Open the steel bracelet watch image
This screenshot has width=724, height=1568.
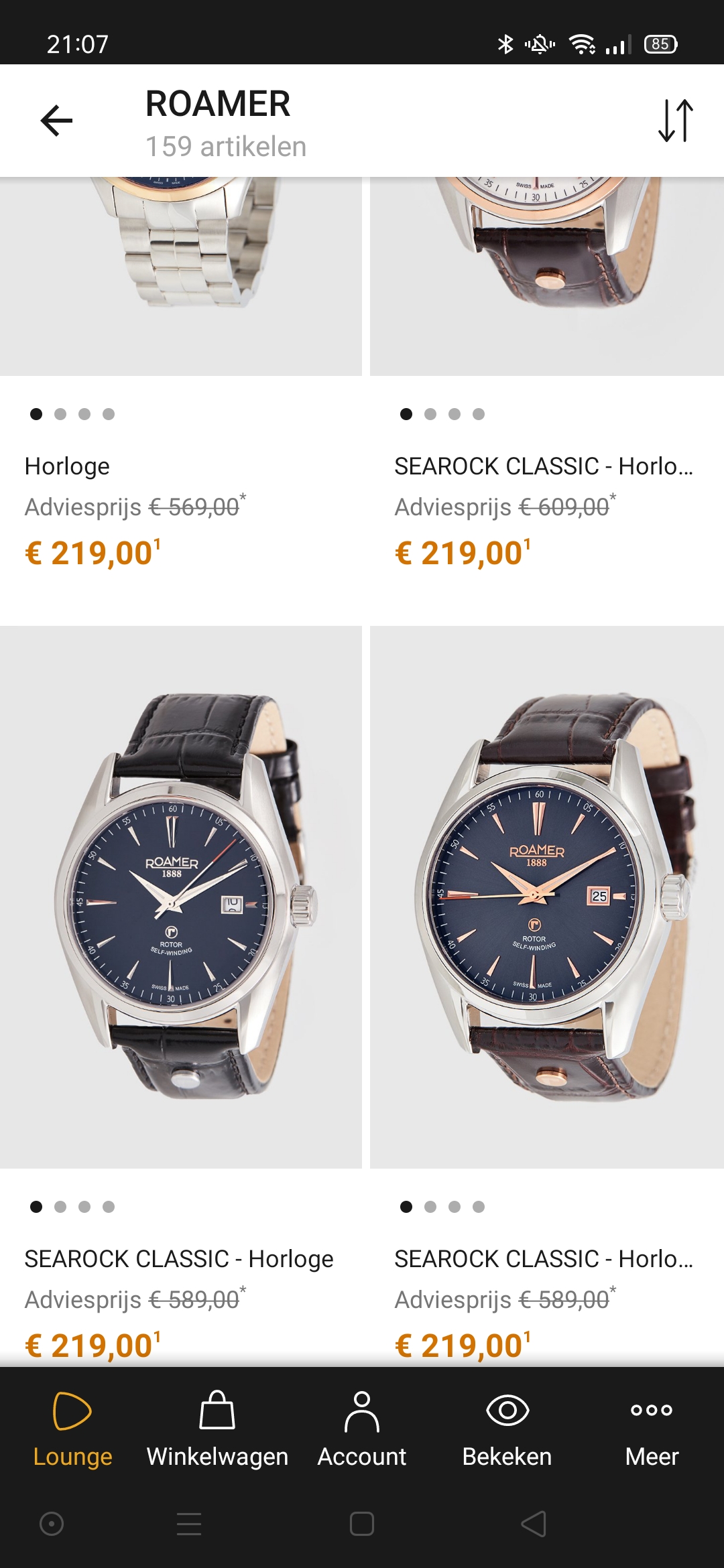(181, 276)
